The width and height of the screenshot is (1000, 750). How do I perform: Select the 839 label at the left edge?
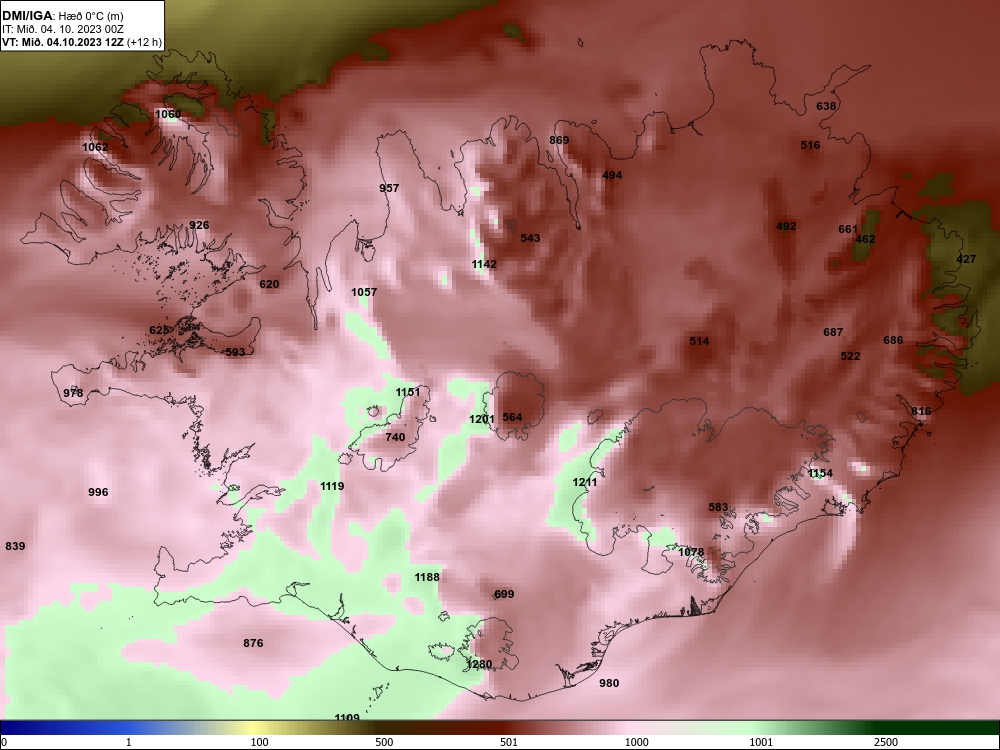click(15, 546)
